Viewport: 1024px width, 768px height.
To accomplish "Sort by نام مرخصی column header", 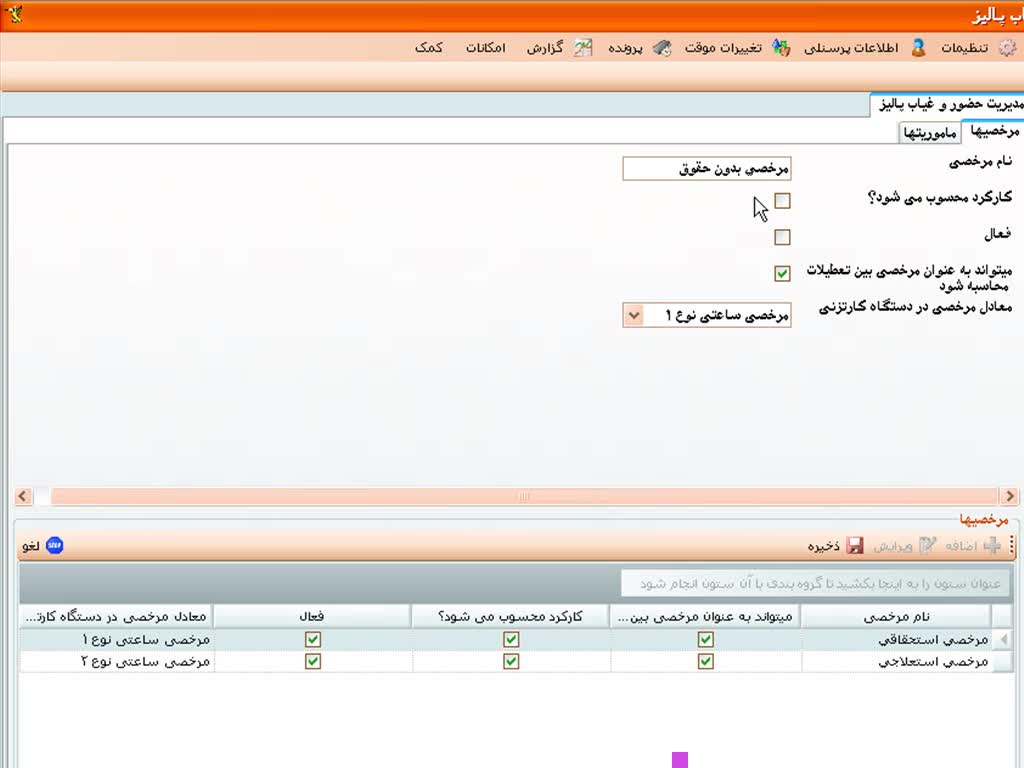I will [x=895, y=616].
